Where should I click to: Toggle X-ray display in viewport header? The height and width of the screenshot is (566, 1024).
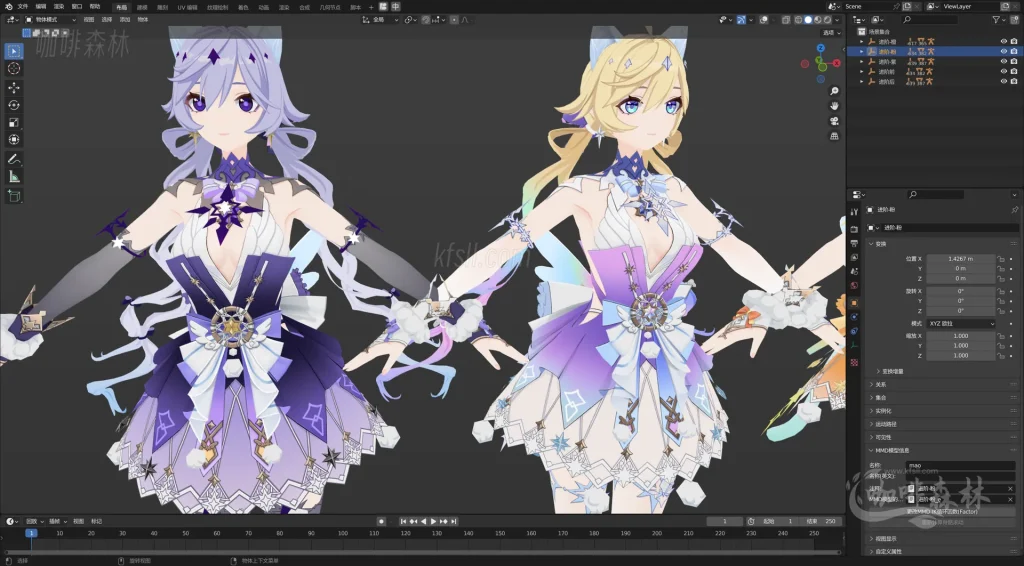click(786, 20)
